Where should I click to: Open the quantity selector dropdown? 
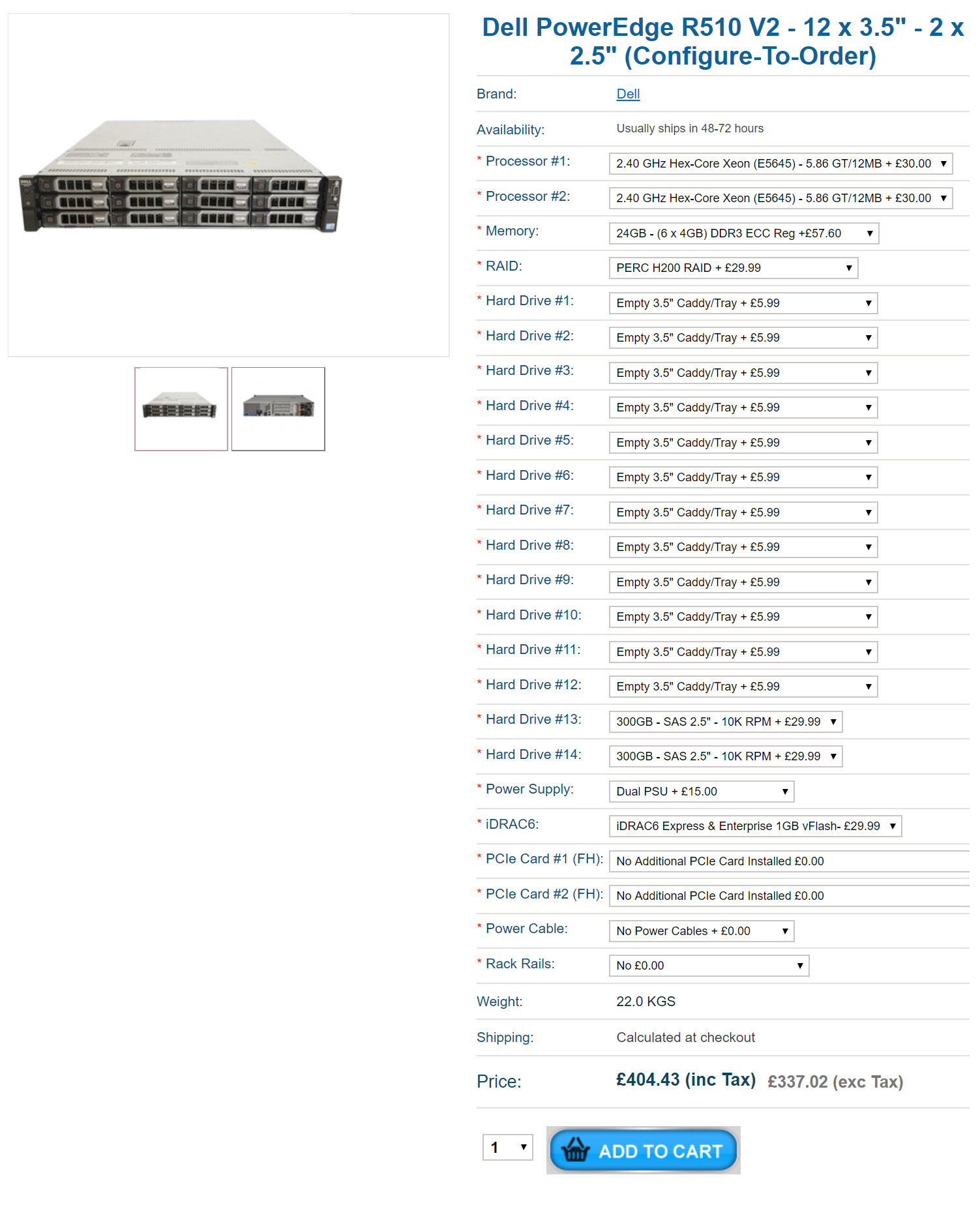click(x=507, y=1148)
